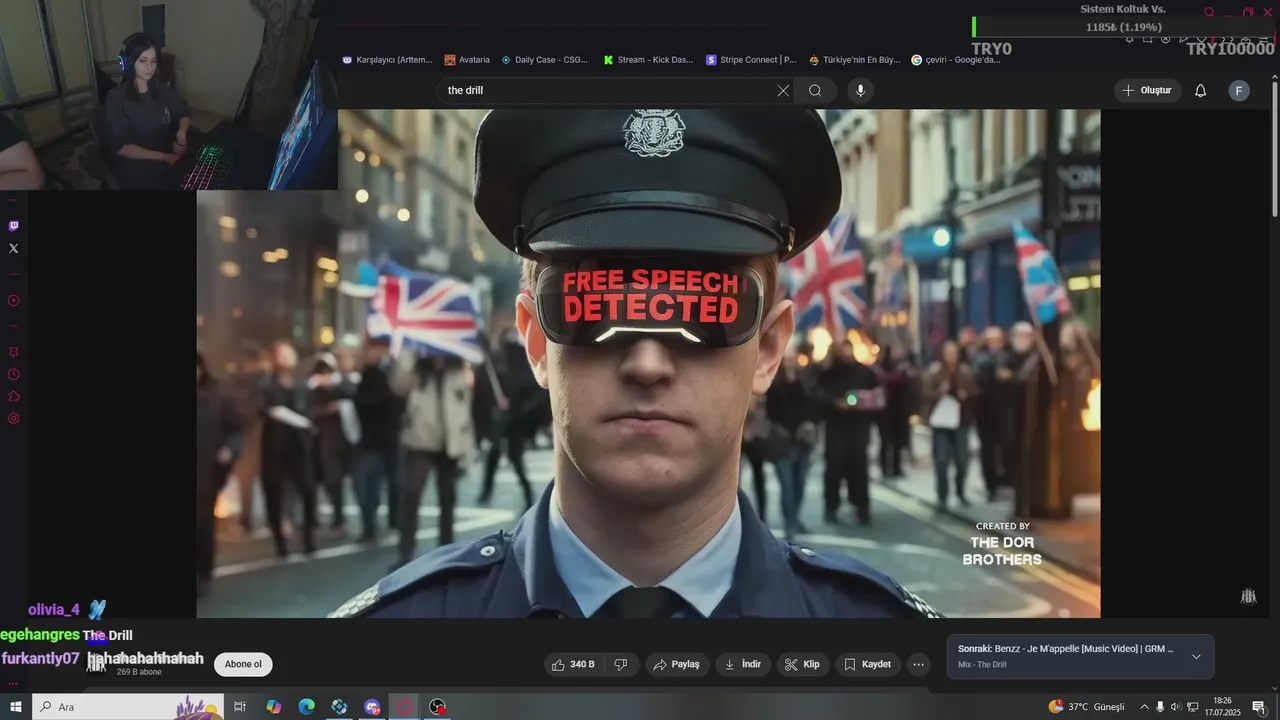
Task: Click the Paylaş share button
Action: coord(677,664)
